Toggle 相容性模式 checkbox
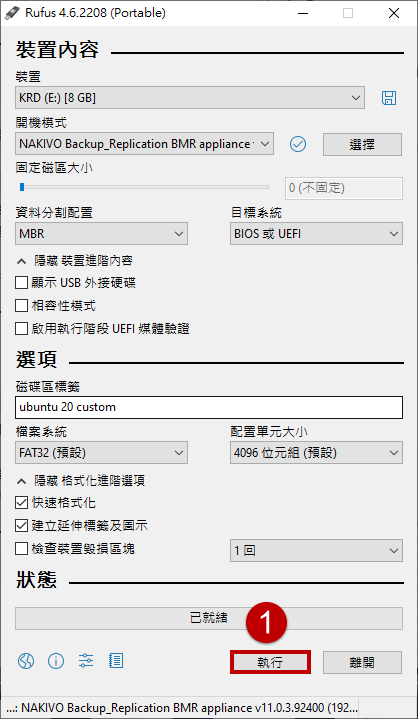The width and height of the screenshot is (418, 719). [22, 306]
